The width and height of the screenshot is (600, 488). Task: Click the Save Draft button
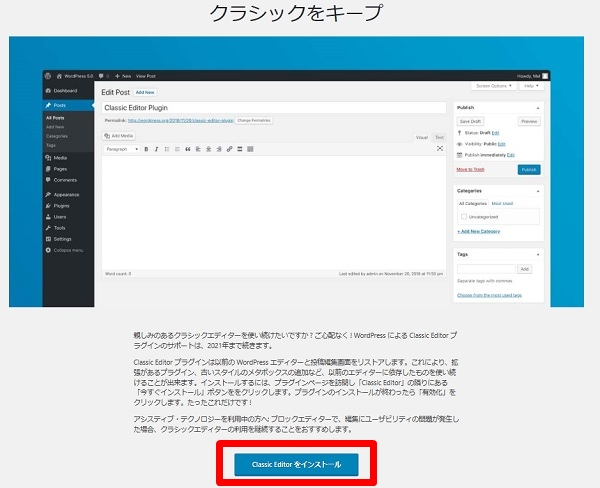(x=470, y=121)
